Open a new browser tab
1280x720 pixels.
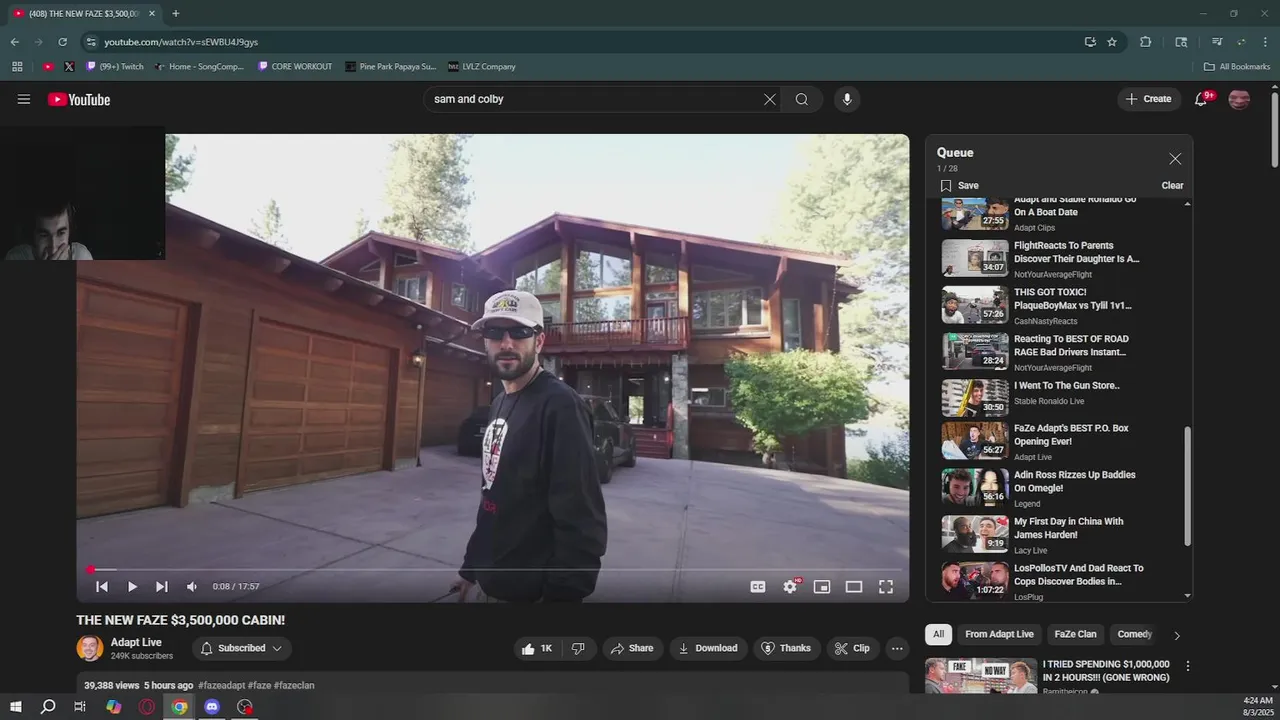coord(176,13)
